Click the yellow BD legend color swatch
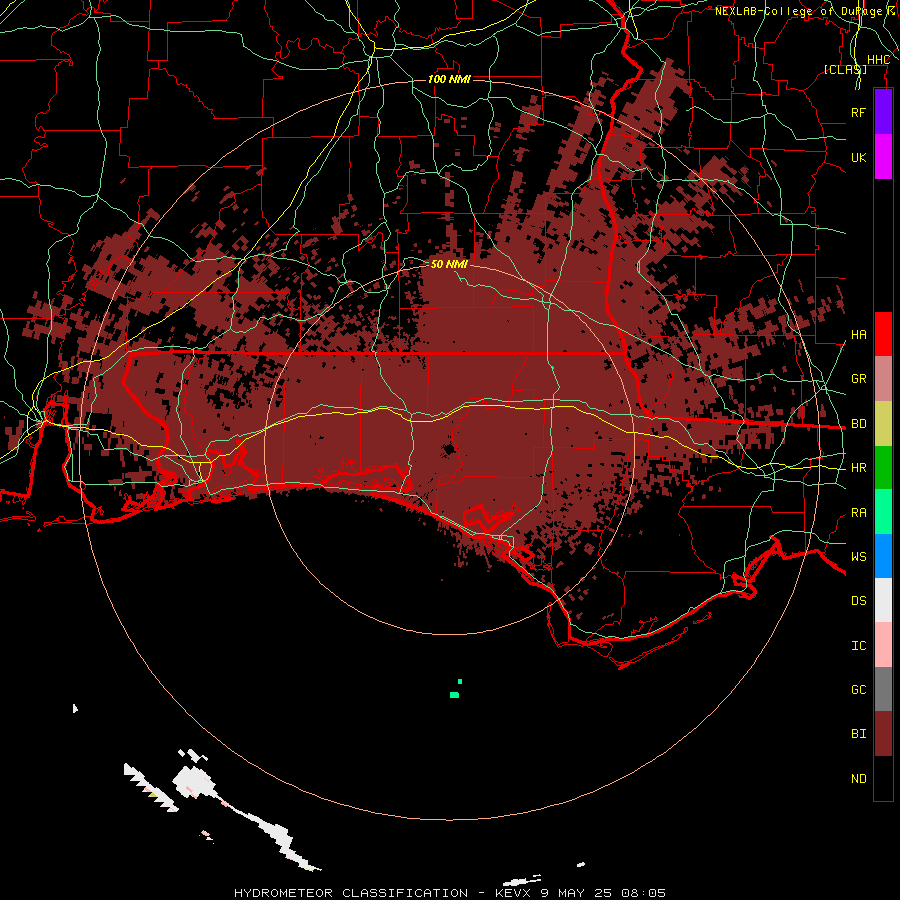Screen dimensions: 900x900 [x=883, y=424]
